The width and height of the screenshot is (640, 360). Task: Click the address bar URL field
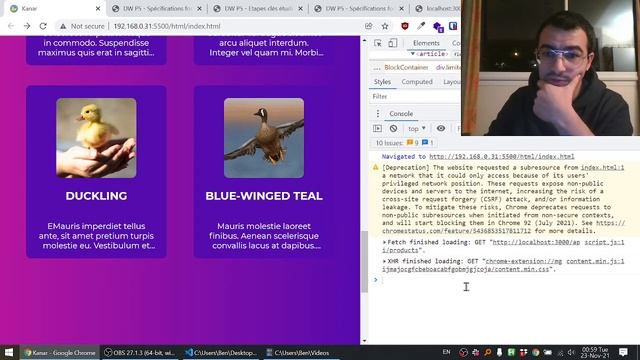pos(167,26)
